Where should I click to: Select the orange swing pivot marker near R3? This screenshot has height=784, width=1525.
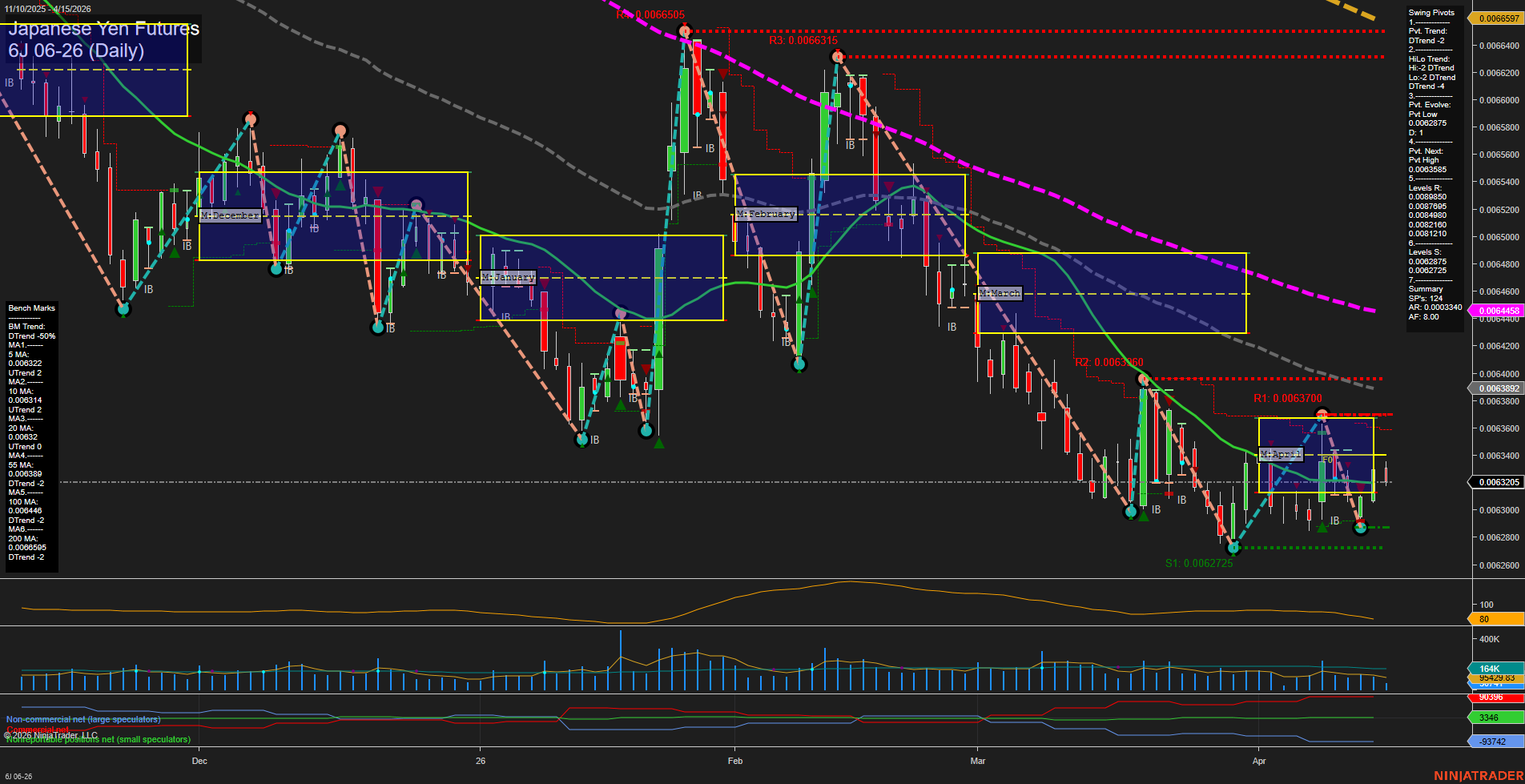837,55
